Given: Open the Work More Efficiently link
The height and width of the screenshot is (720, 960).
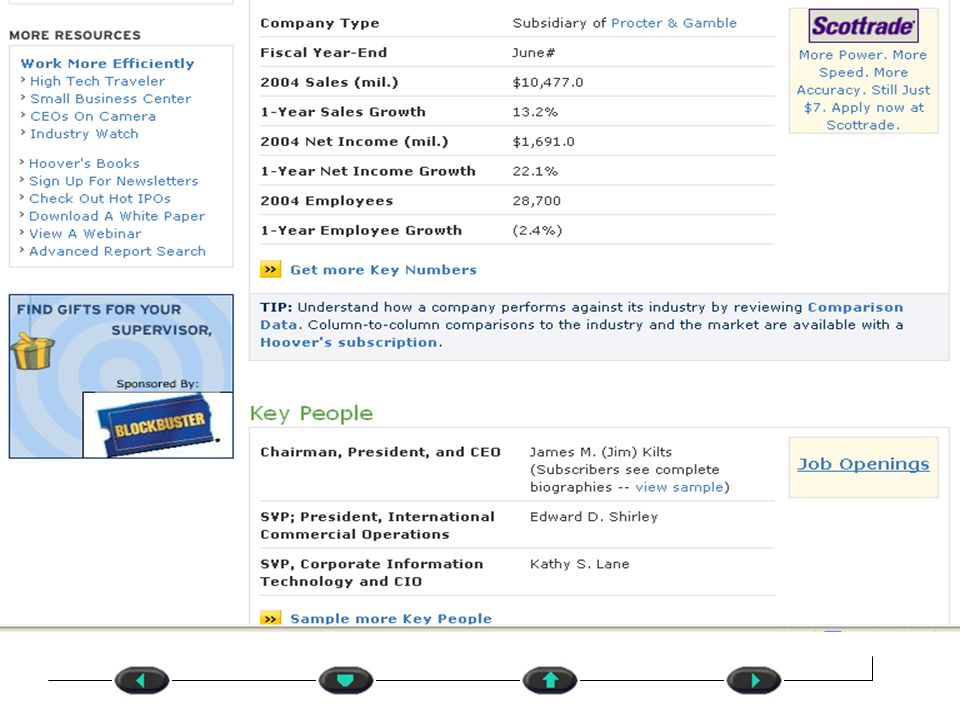Looking at the screenshot, I should (x=107, y=64).
